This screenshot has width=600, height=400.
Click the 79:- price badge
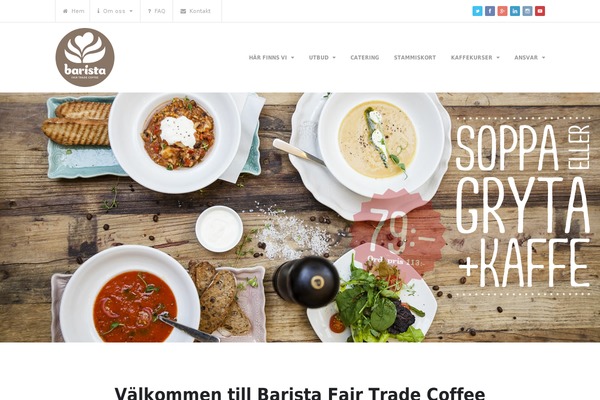[398, 232]
